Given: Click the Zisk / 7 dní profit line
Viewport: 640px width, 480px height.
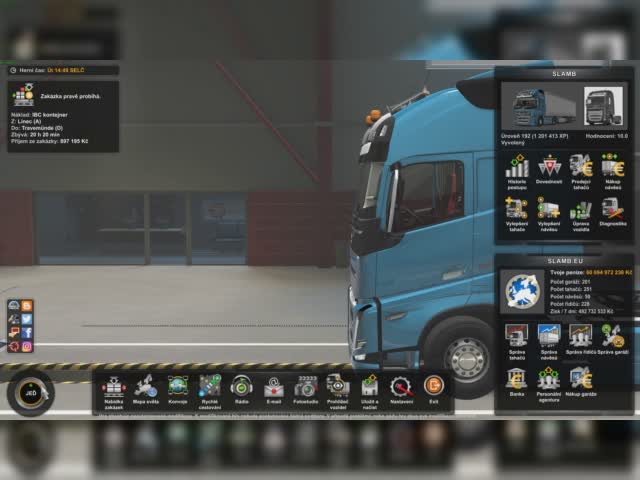Looking at the screenshot, I should tap(581, 311).
